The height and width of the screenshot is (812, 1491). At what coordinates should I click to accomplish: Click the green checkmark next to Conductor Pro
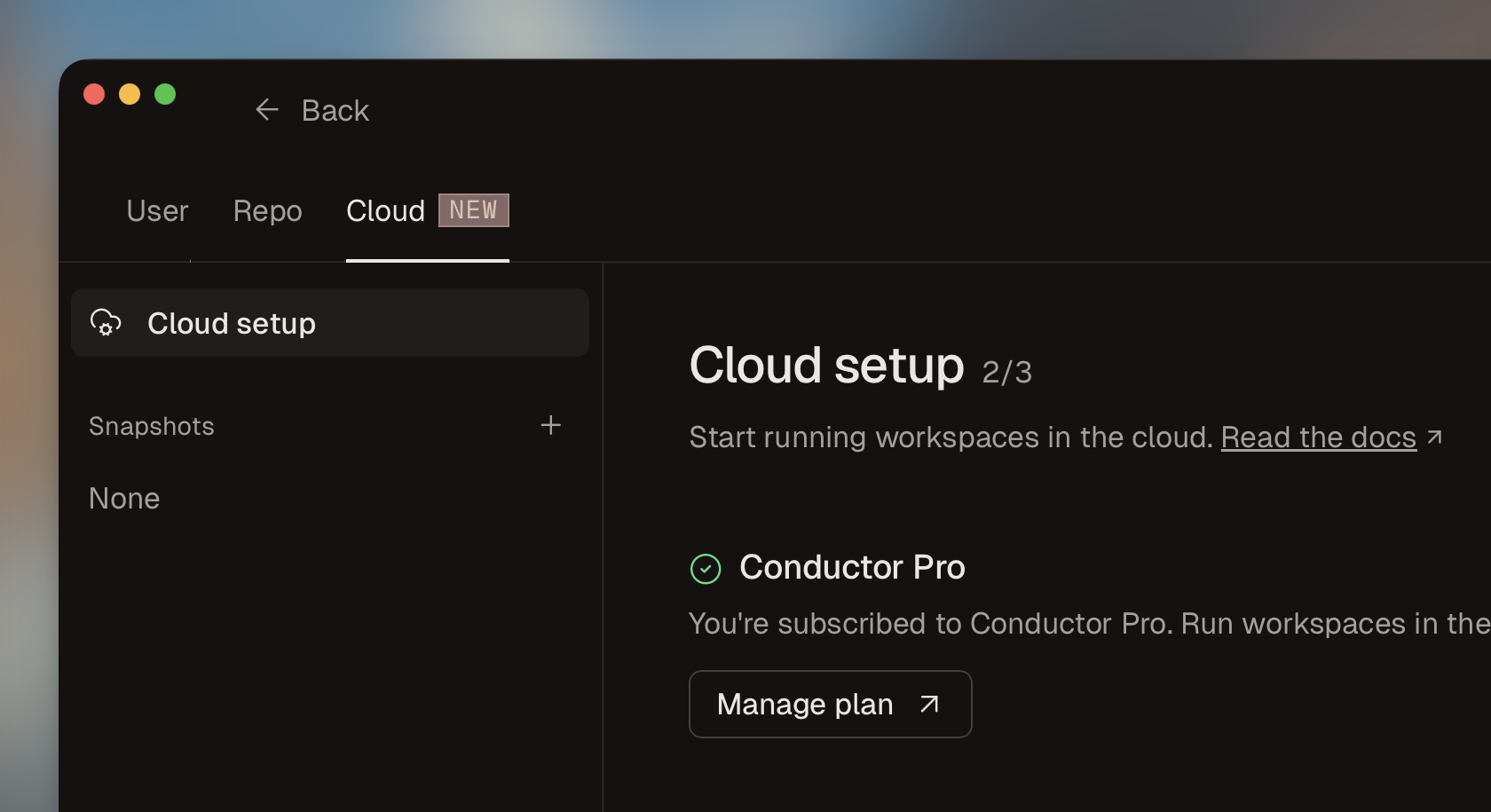[706, 568]
